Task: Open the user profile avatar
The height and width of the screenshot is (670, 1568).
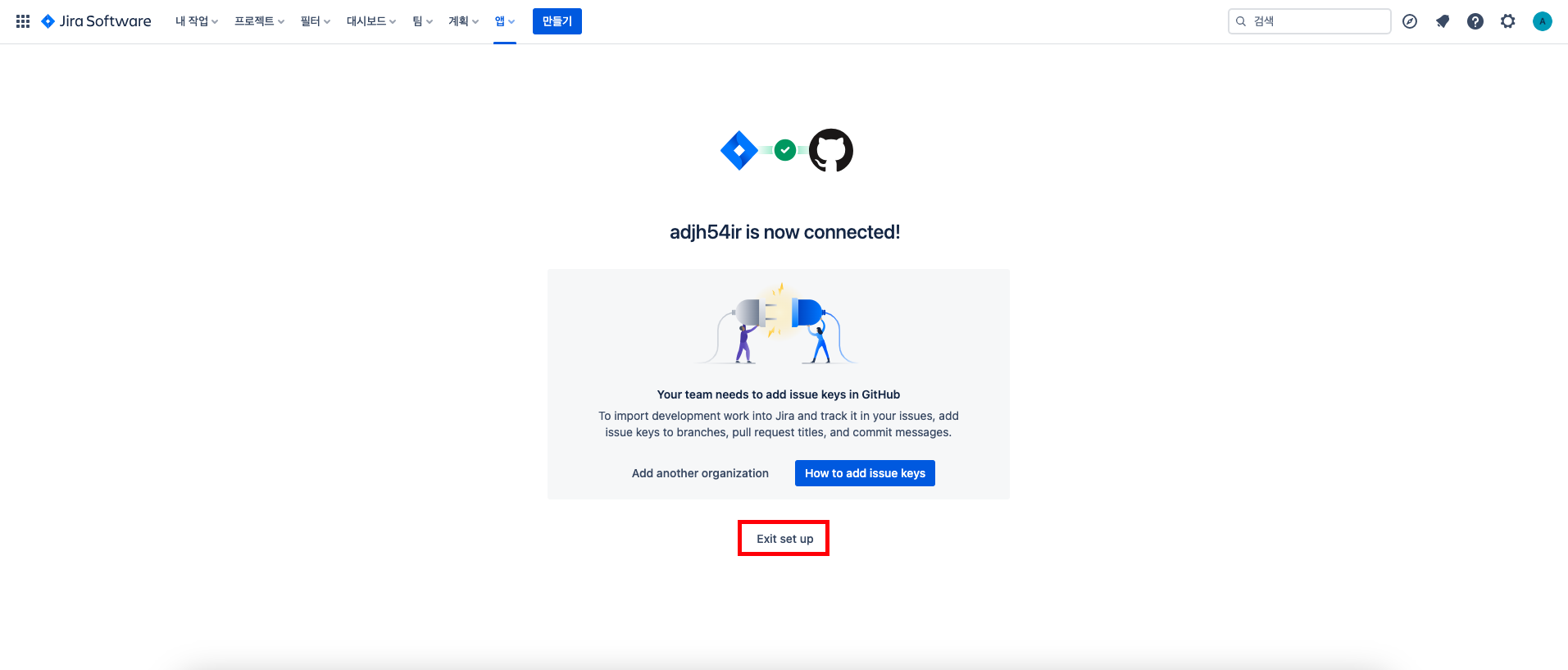Action: [1543, 21]
